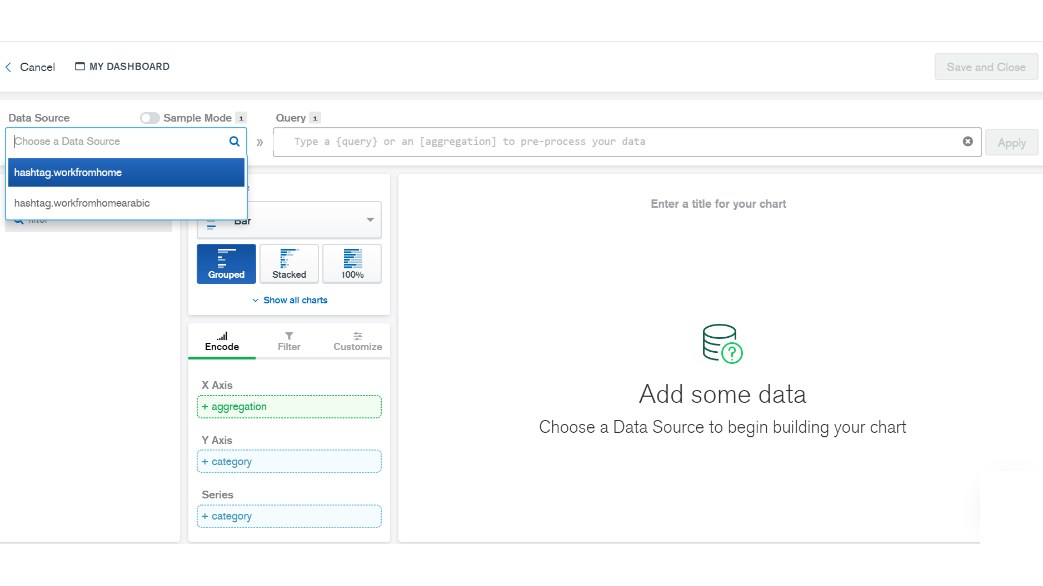
Task: Expand Show all charts
Action: (x=289, y=300)
